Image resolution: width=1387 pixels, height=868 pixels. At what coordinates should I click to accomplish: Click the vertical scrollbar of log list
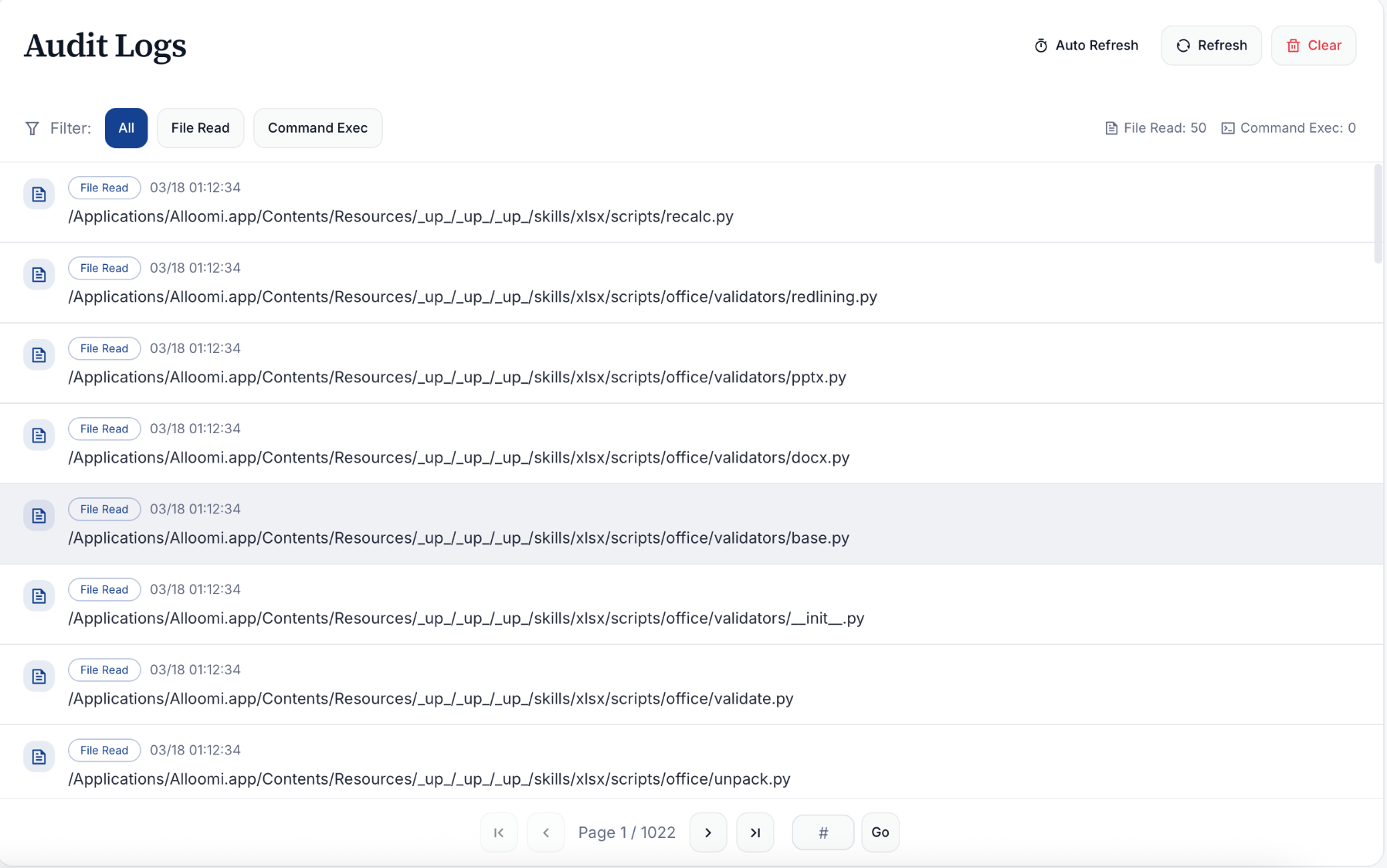pyautogui.click(x=1378, y=215)
